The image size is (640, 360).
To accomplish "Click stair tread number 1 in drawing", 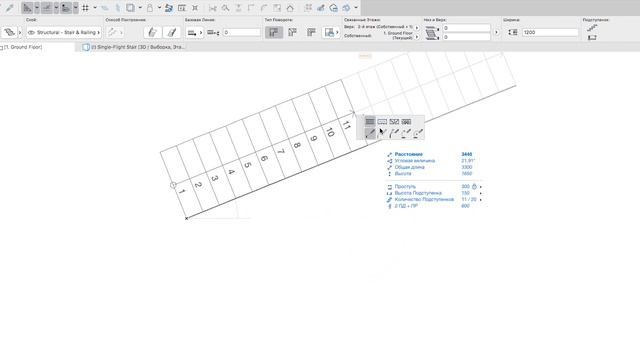I will pyautogui.click(x=182, y=191).
